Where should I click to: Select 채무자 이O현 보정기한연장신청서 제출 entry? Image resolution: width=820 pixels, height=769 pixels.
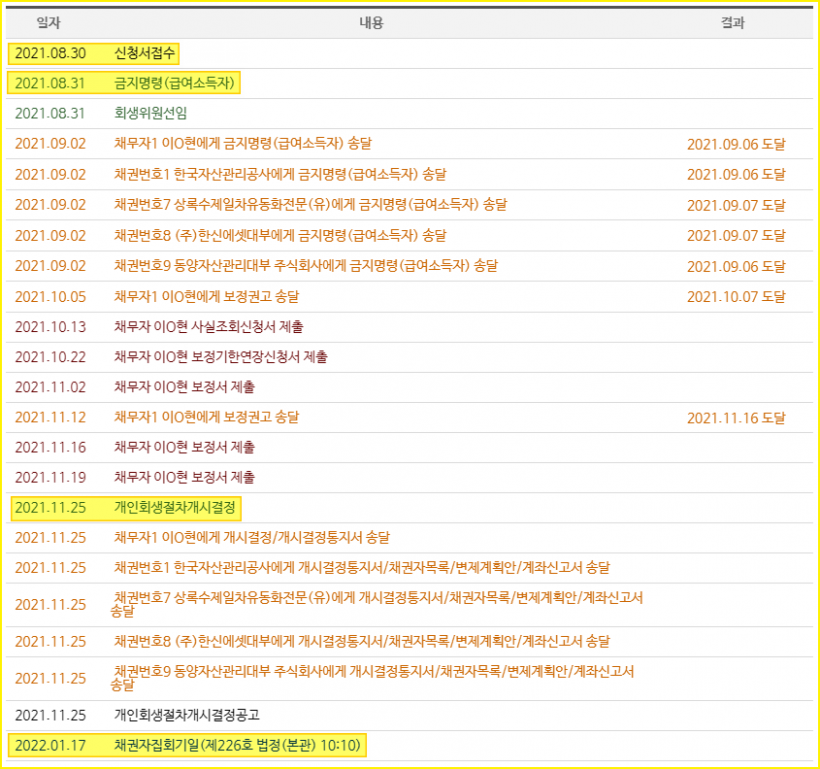(221, 357)
